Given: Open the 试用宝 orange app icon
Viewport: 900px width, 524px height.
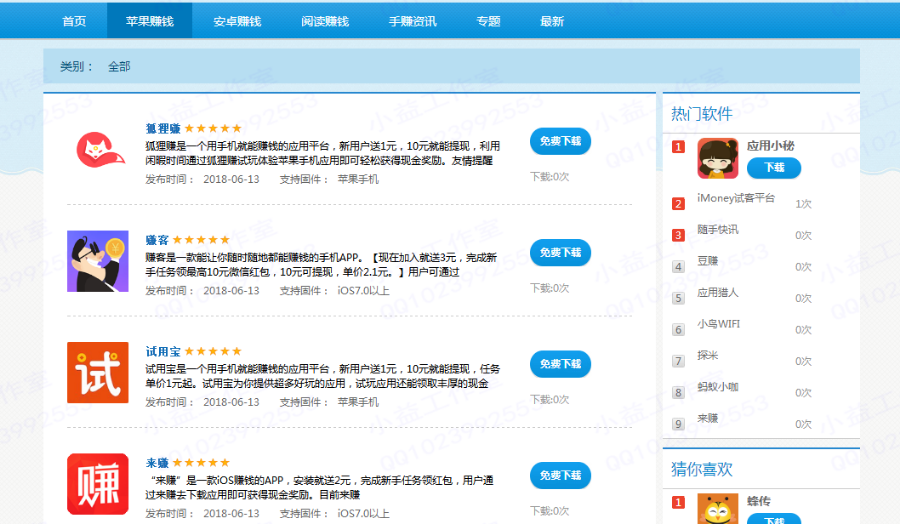Looking at the screenshot, I should click(x=98, y=372).
